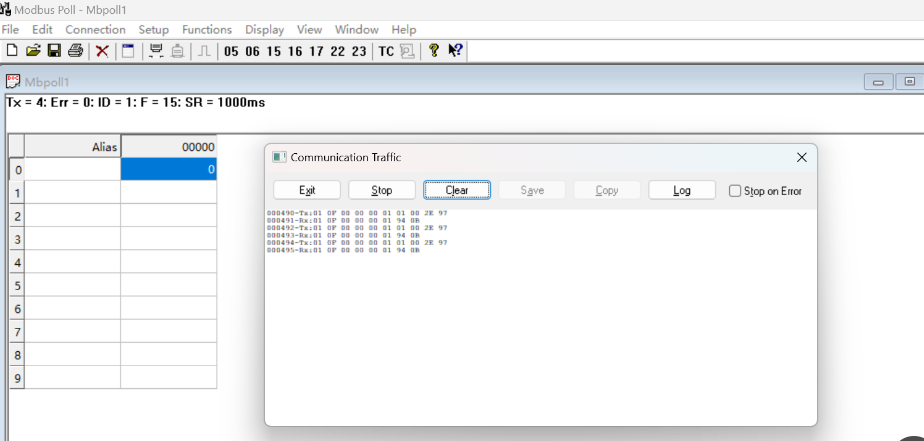924x441 pixels.
Task: Select row header 8
Action: [x=17, y=355]
